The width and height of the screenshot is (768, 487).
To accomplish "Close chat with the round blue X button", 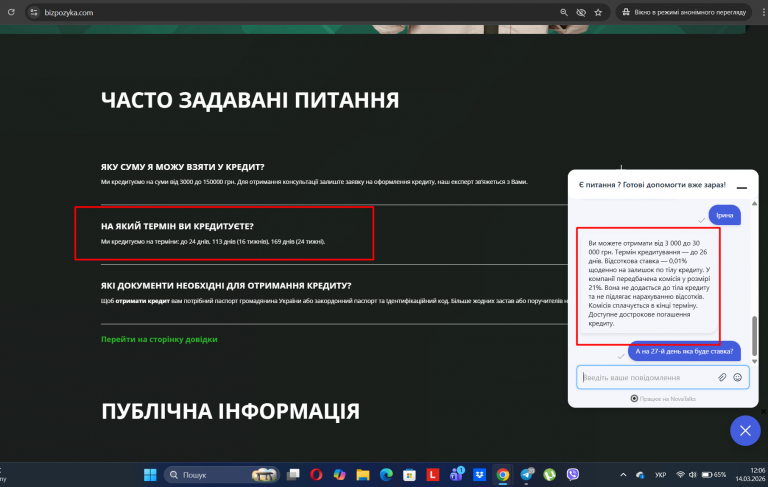I will tap(745, 431).
